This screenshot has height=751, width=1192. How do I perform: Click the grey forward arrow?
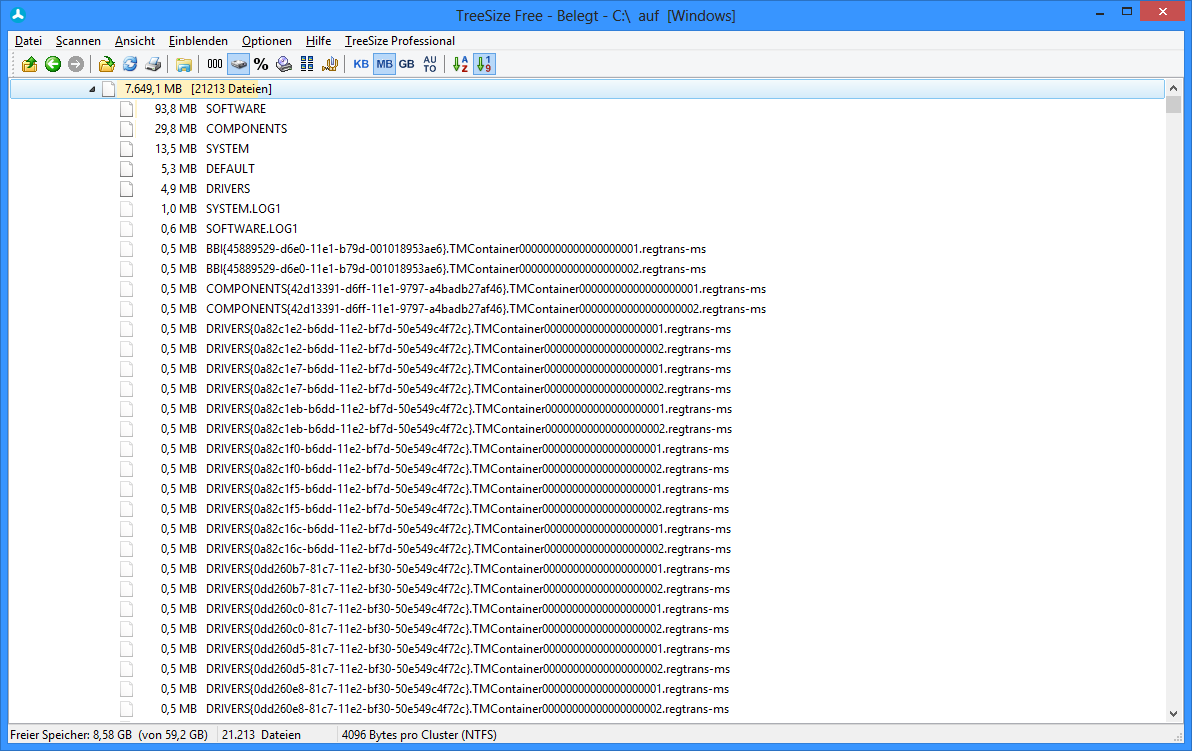(x=75, y=65)
